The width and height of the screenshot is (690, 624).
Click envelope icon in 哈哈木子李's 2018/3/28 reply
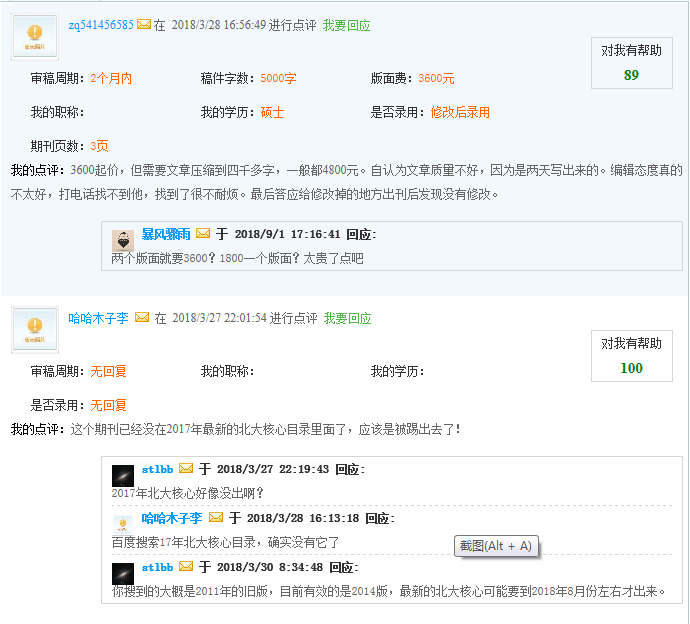(216, 517)
